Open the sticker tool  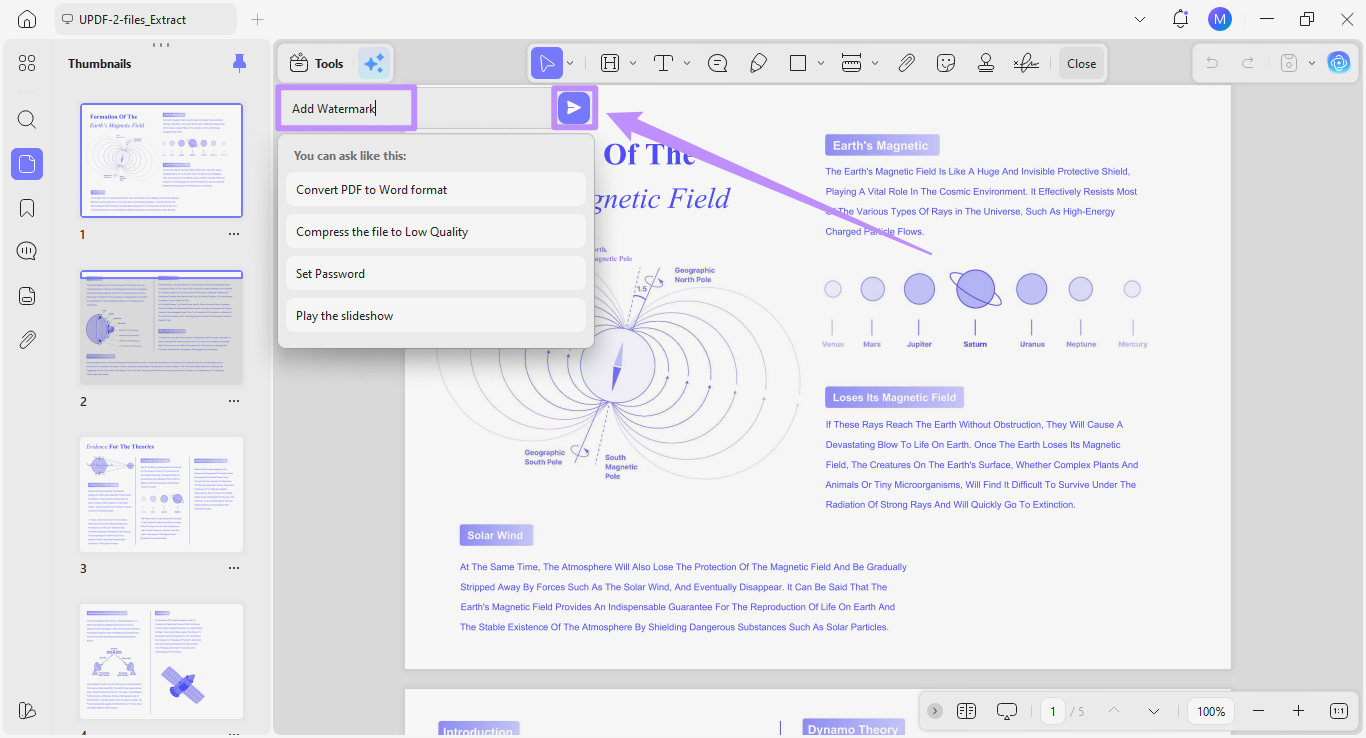click(x=946, y=63)
